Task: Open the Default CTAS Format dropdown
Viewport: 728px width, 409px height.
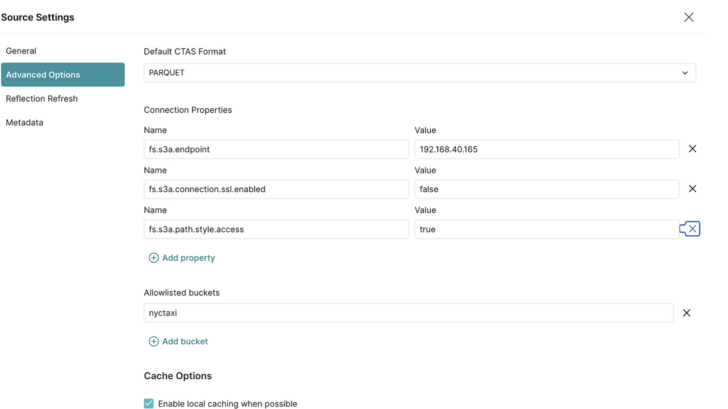Action: [420, 73]
